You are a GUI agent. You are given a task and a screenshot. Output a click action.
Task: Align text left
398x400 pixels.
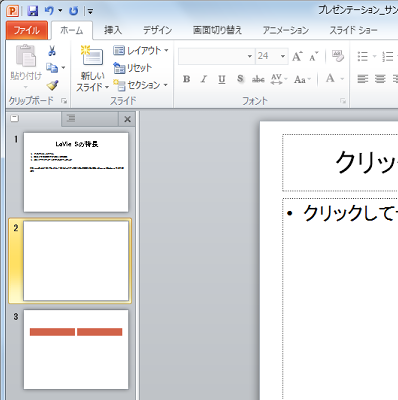pyautogui.click(x=363, y=79)
